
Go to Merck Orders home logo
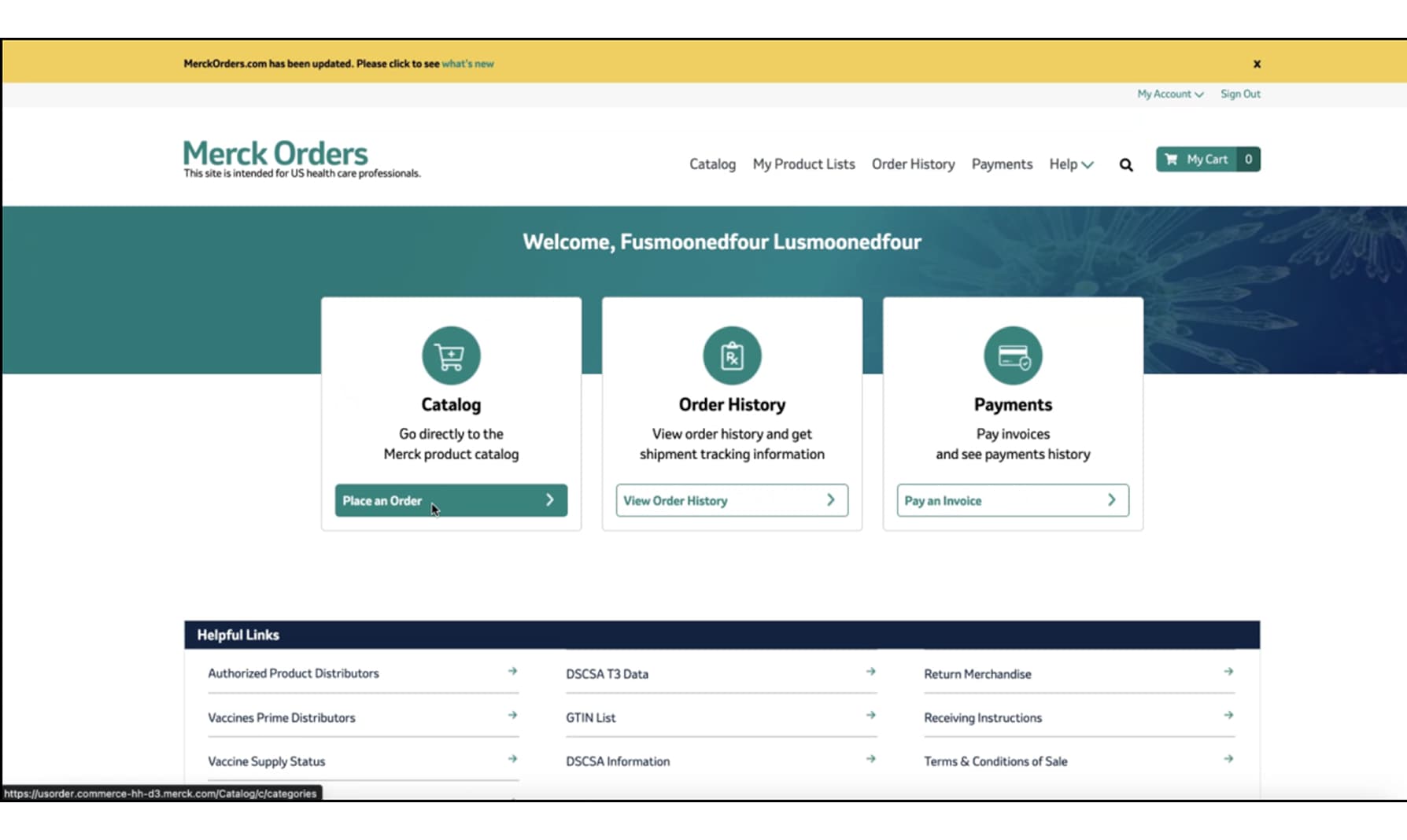click(275, 153)
